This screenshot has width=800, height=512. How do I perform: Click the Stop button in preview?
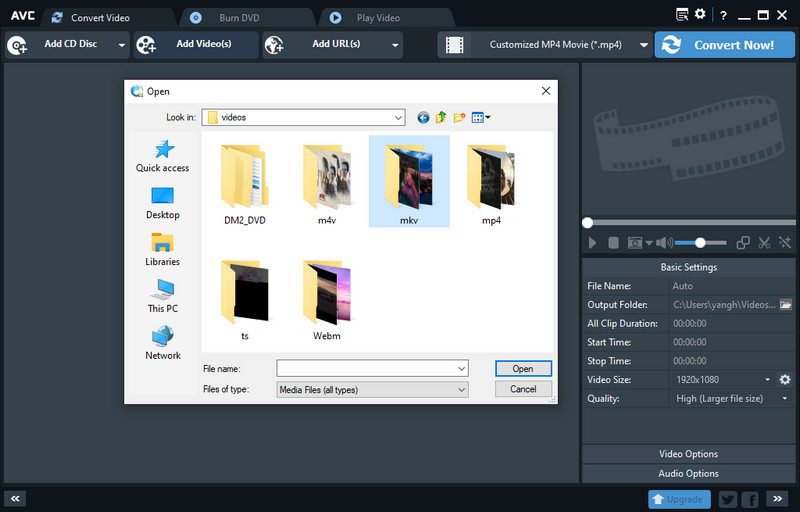pos(613,243)
